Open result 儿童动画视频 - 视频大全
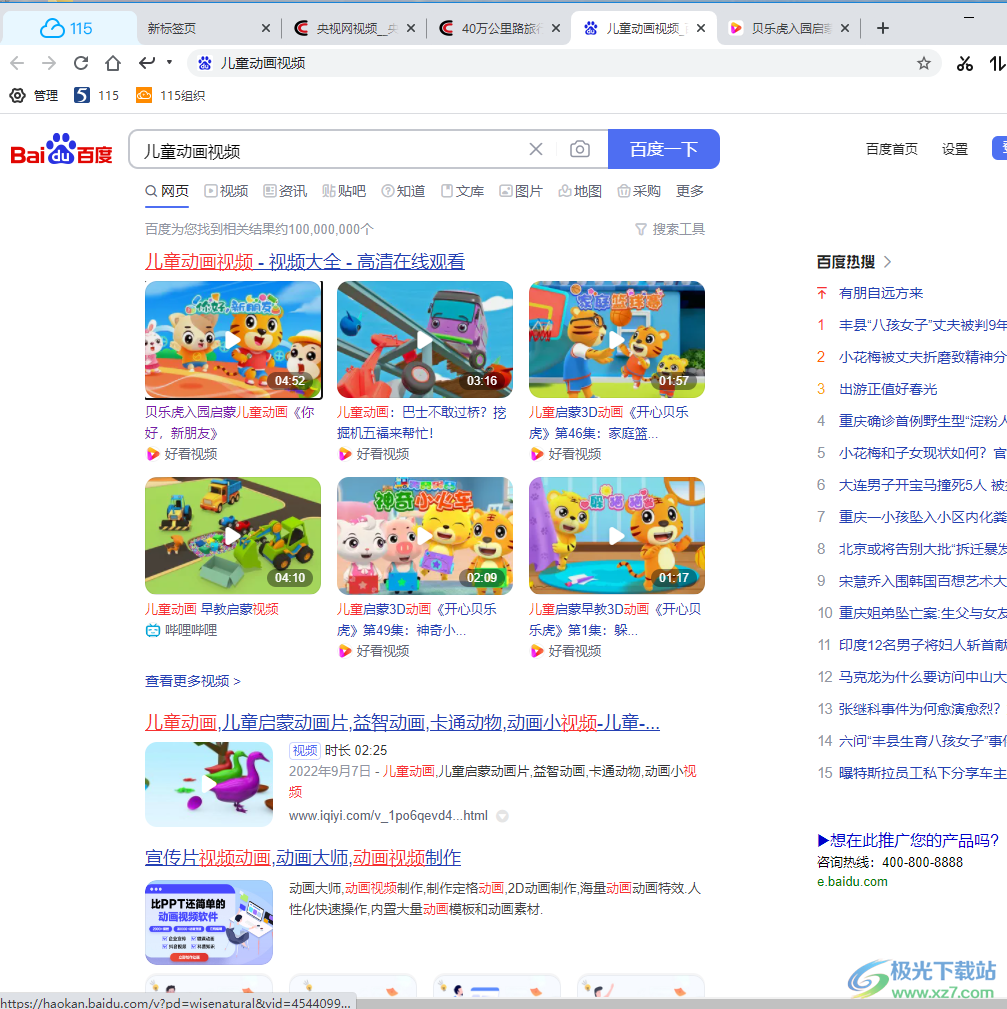Screen dimensions: 1007x1009 tap(305, 262)
